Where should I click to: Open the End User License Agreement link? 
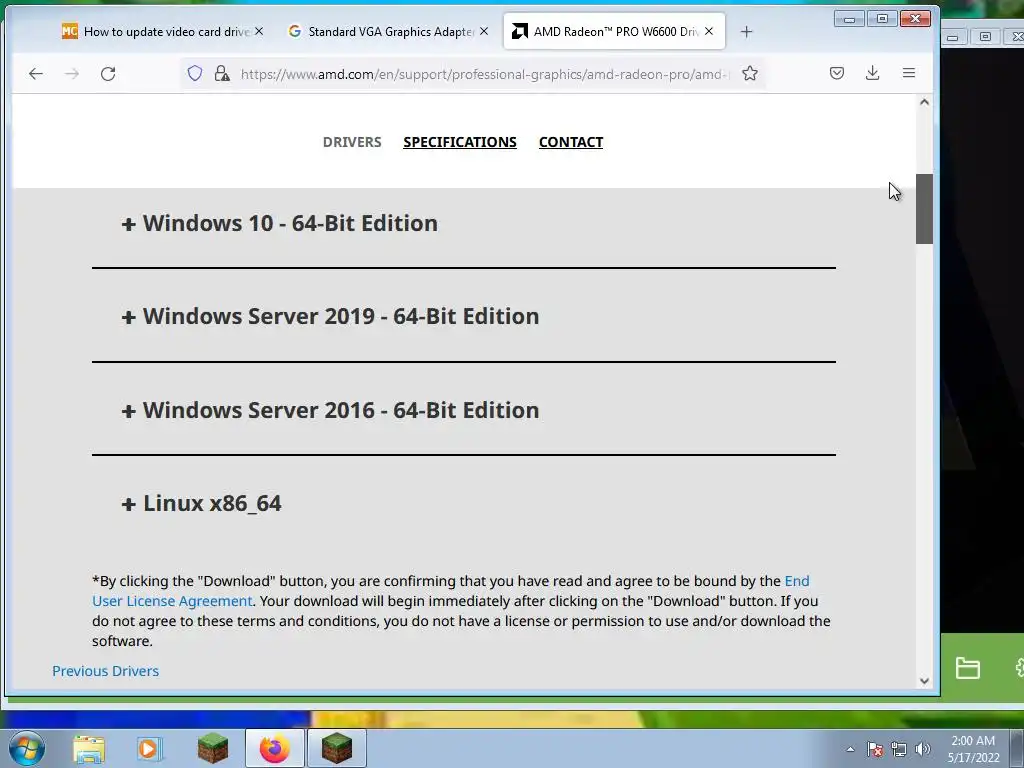tap(172, 601)
